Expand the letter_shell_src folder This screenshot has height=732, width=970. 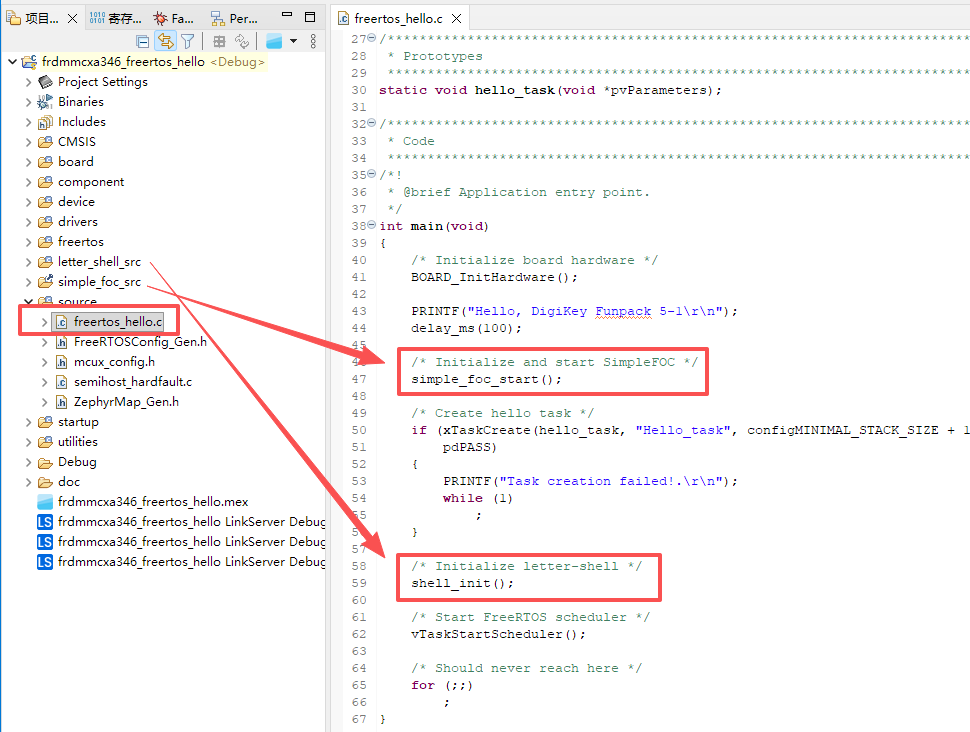[x=28, y=262]
